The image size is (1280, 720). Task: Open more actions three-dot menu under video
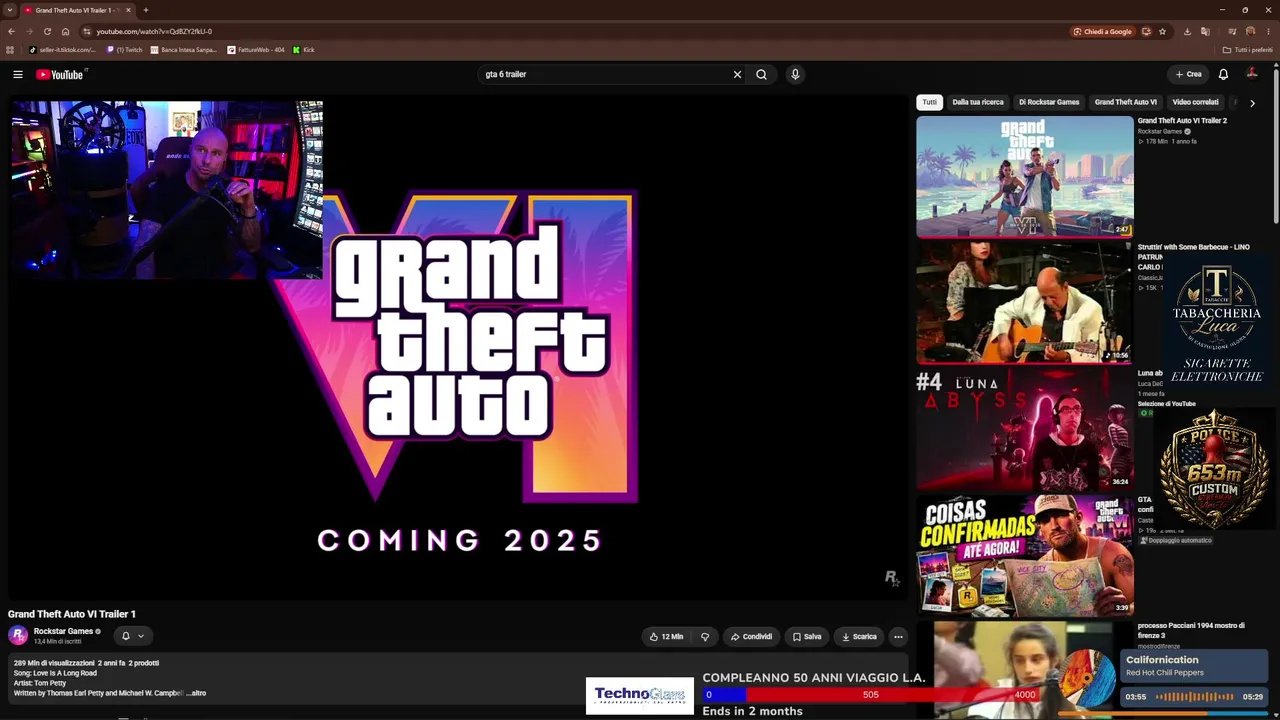(x=898, y=637)
